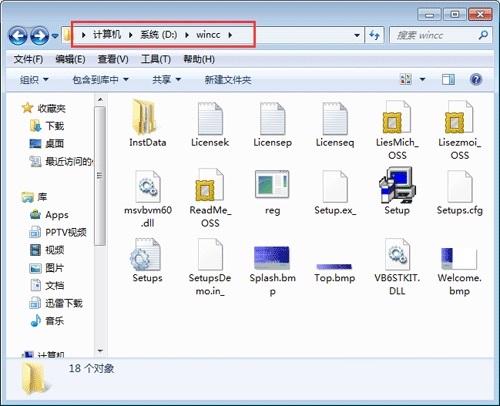500x406 pixels.
Task: Click the change view icon
Action: point(406,79)
